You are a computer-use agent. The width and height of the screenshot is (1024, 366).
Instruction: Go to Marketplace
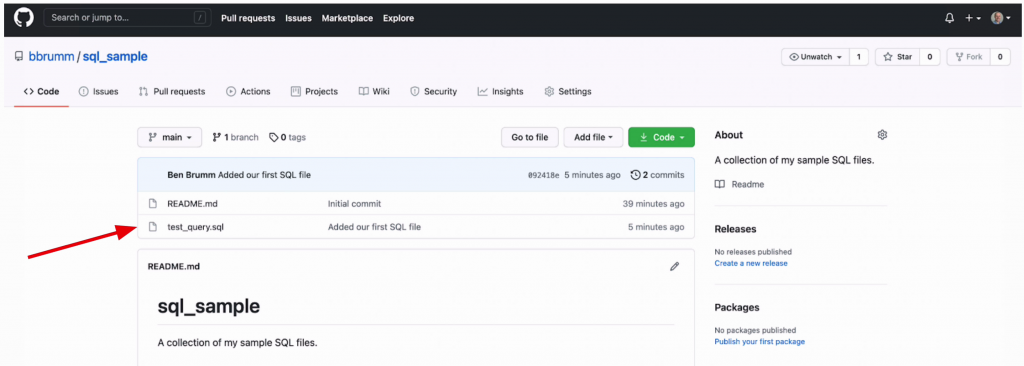(347, 18)
